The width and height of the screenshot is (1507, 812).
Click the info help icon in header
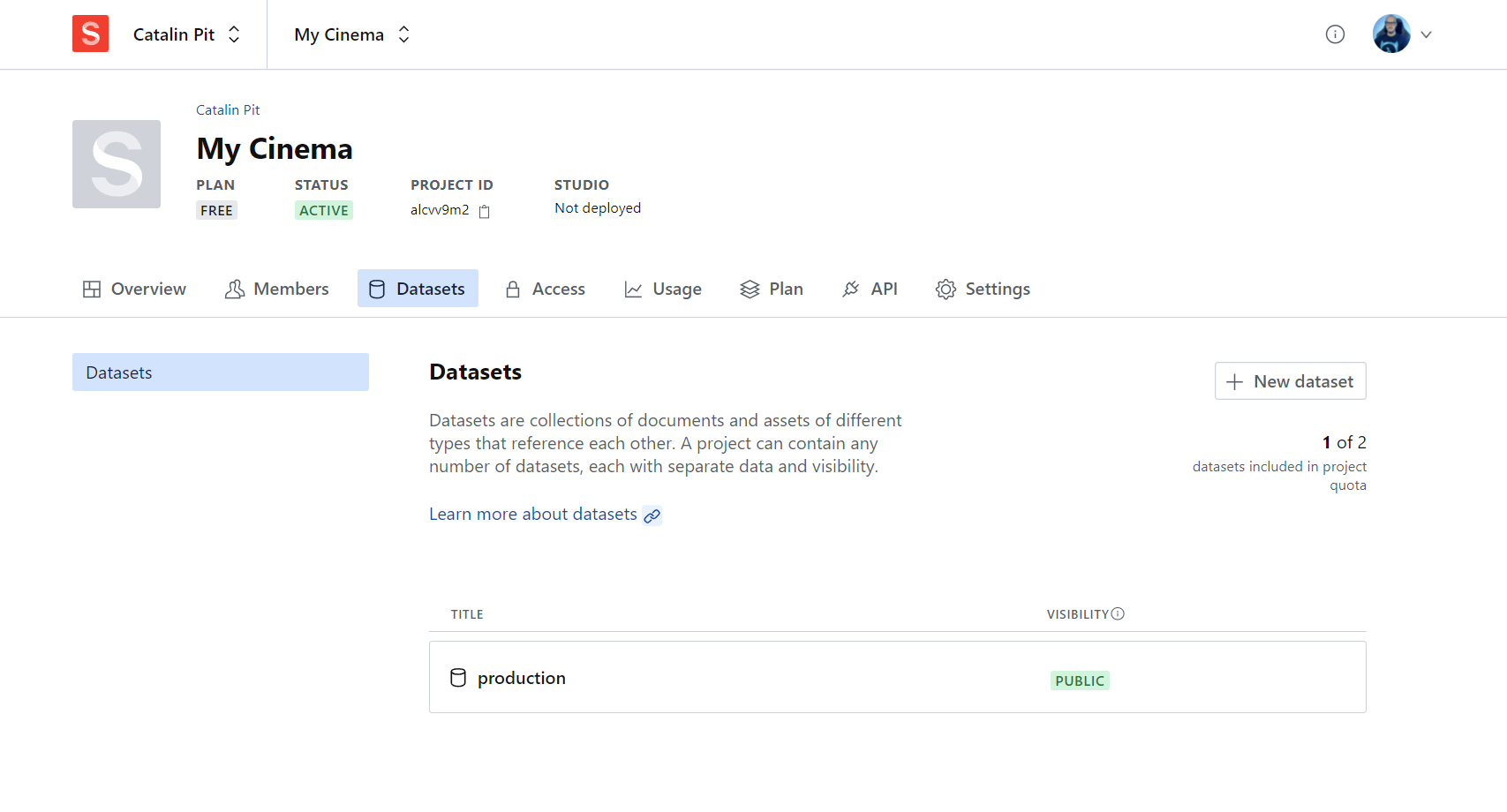point(1335,34)
